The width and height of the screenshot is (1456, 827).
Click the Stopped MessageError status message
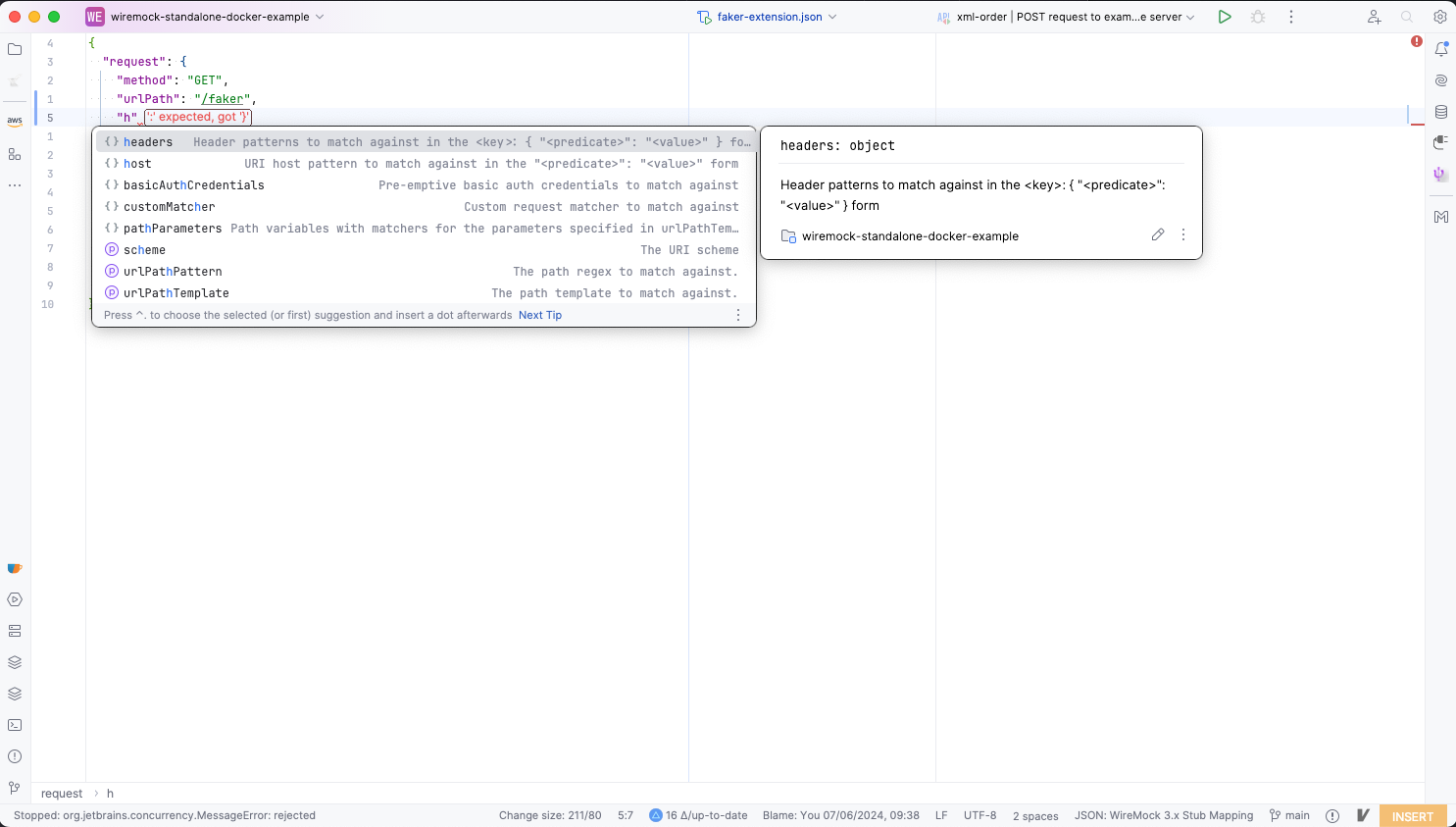coord(165,815)
